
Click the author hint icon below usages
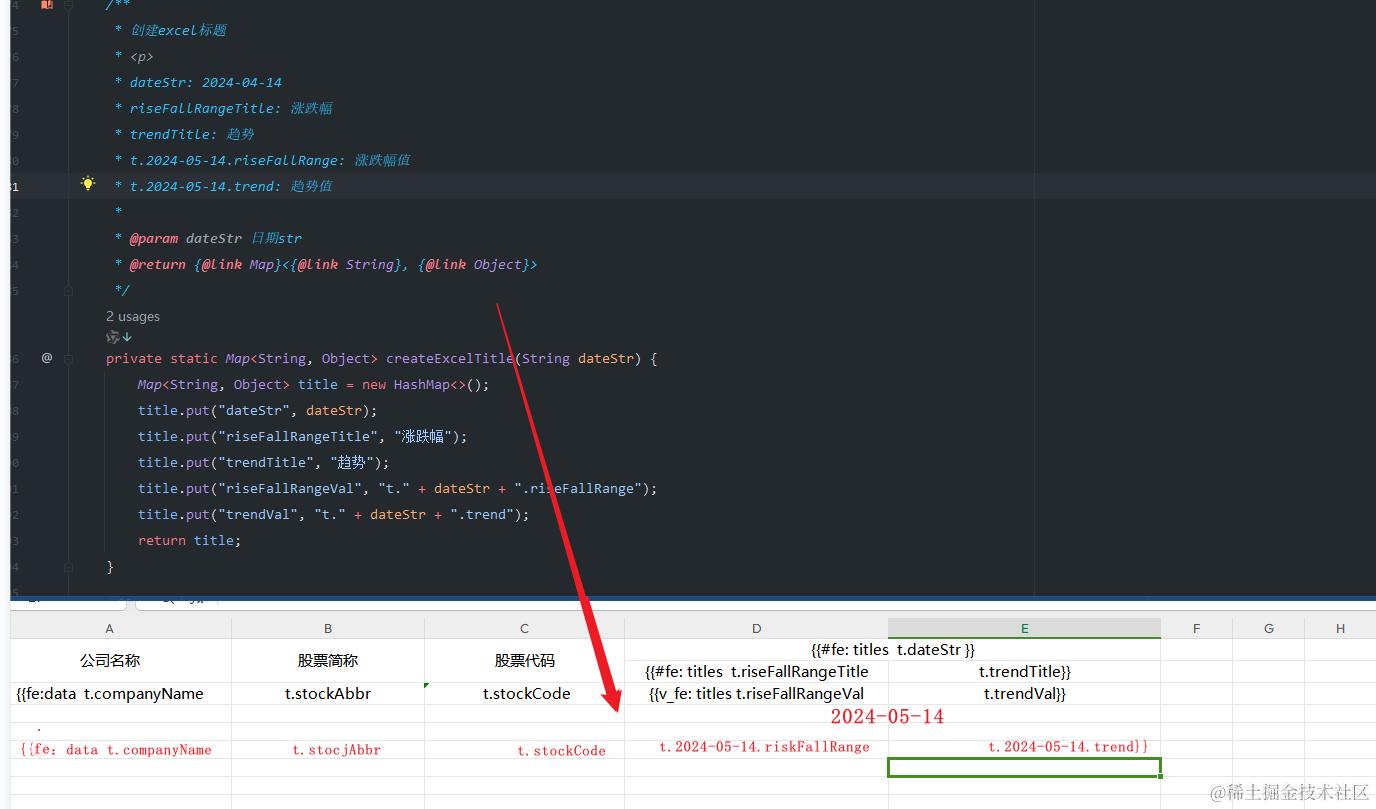(119, 337)
